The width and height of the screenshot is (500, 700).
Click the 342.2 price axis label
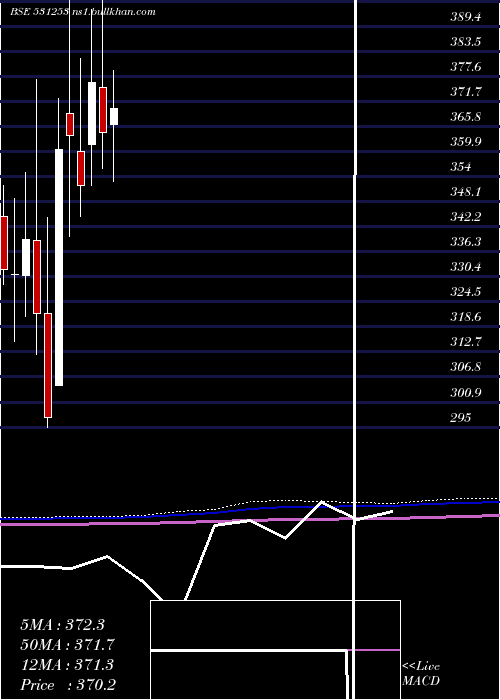pyautogui.click(x=466, y=217)
